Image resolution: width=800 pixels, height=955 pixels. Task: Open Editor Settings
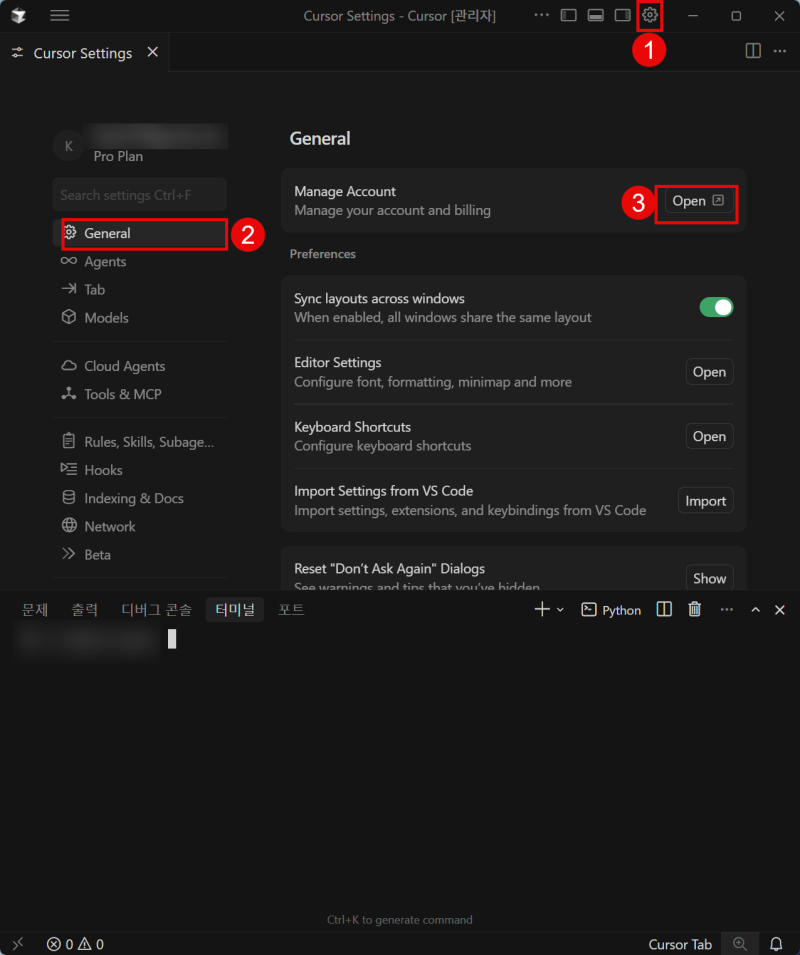pyautogui.click(x=709, y=372)
